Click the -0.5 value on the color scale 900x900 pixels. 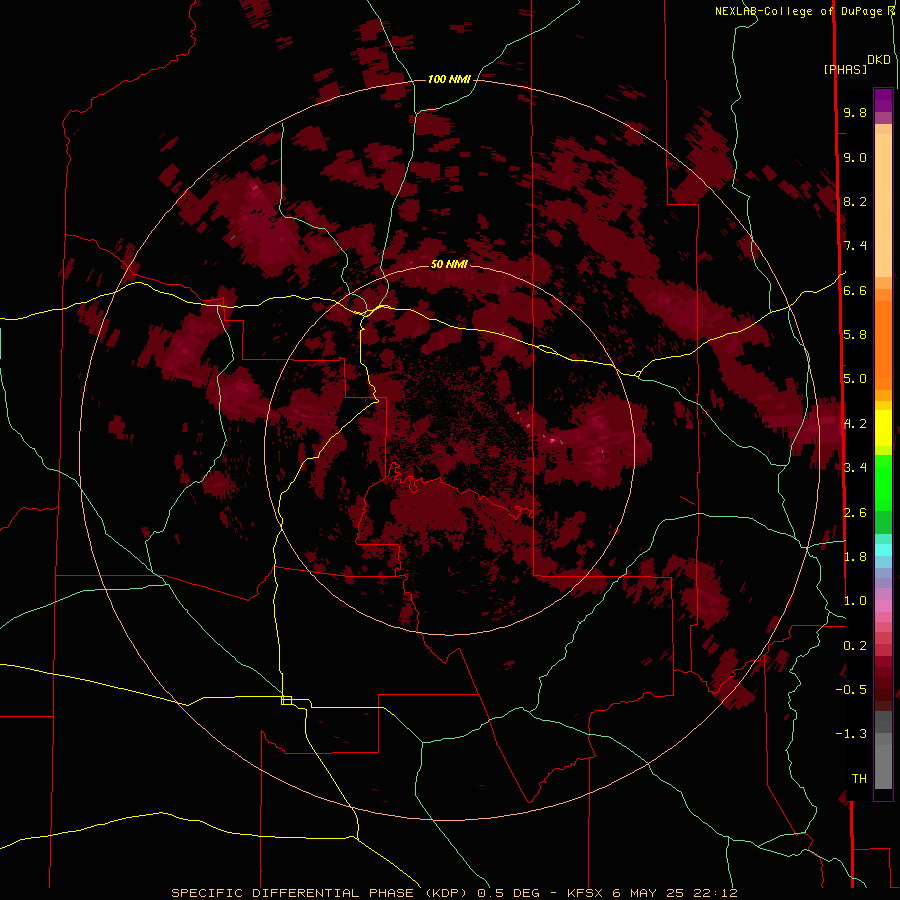(851, 690)
